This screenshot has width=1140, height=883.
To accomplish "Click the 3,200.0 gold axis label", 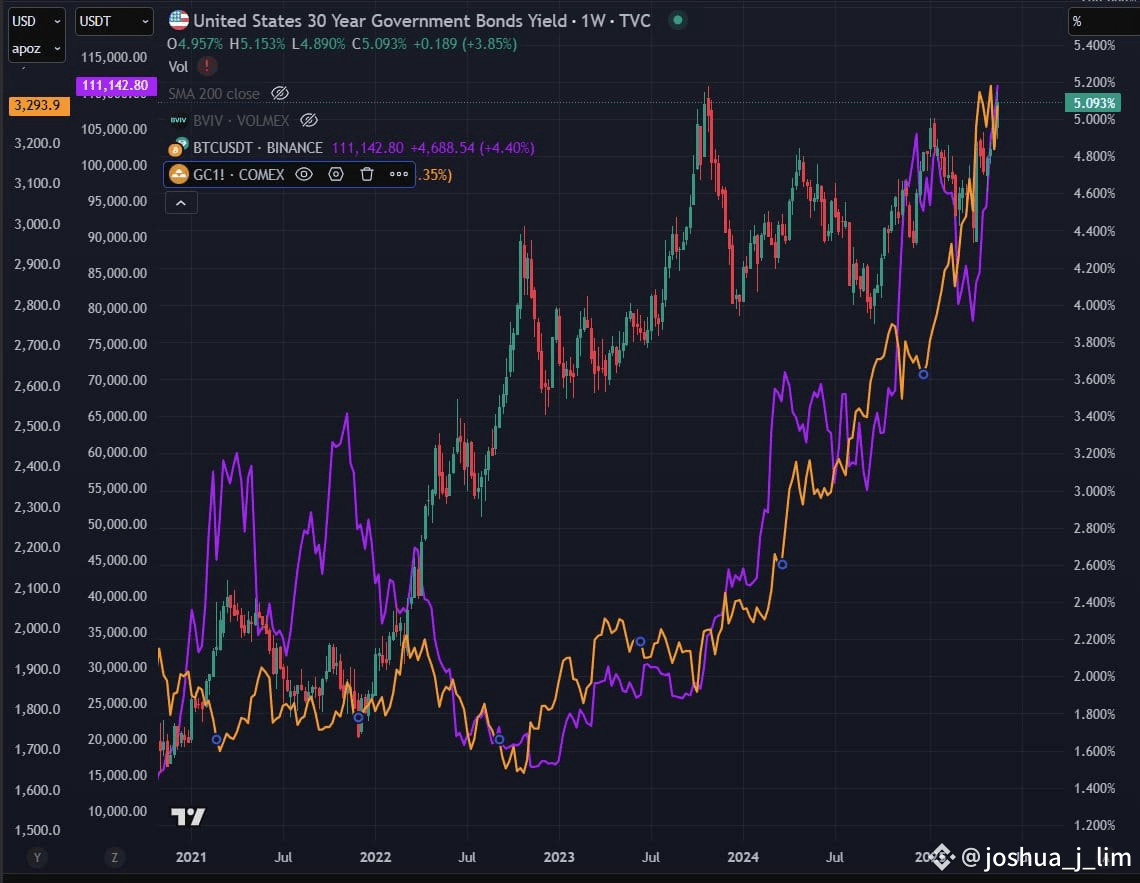I will 37,143.
